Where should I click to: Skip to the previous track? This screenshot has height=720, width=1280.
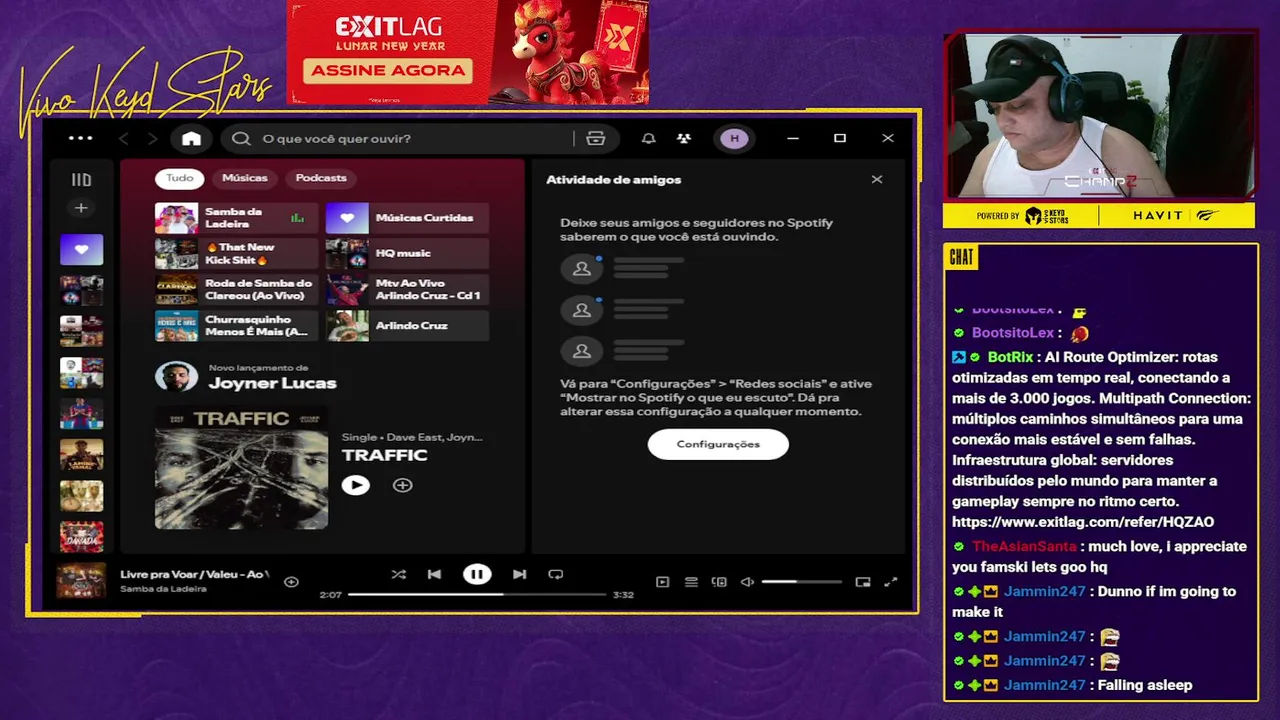click(x=434, y=574)
